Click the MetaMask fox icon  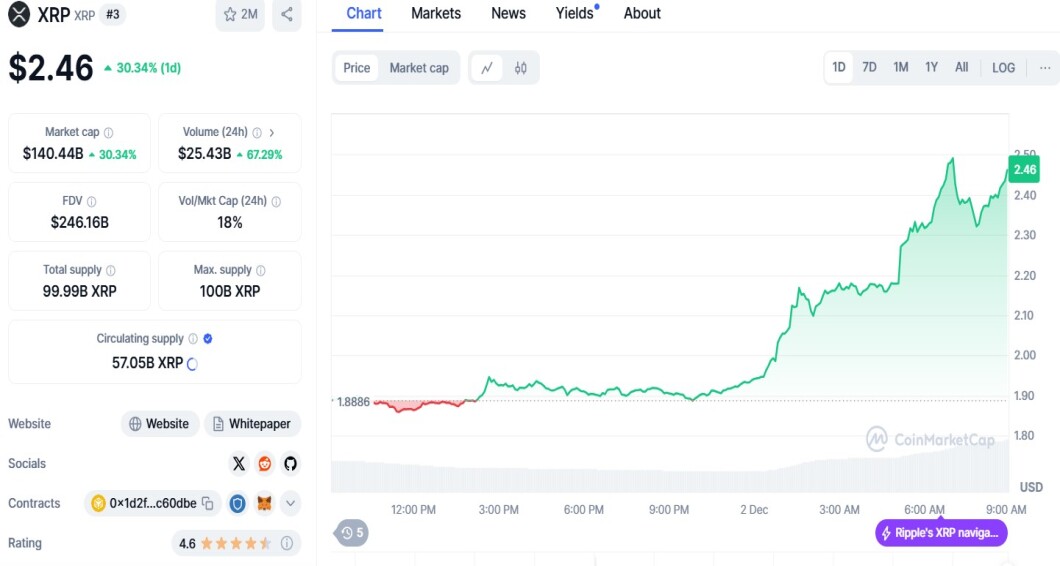[x=264, y=504]
